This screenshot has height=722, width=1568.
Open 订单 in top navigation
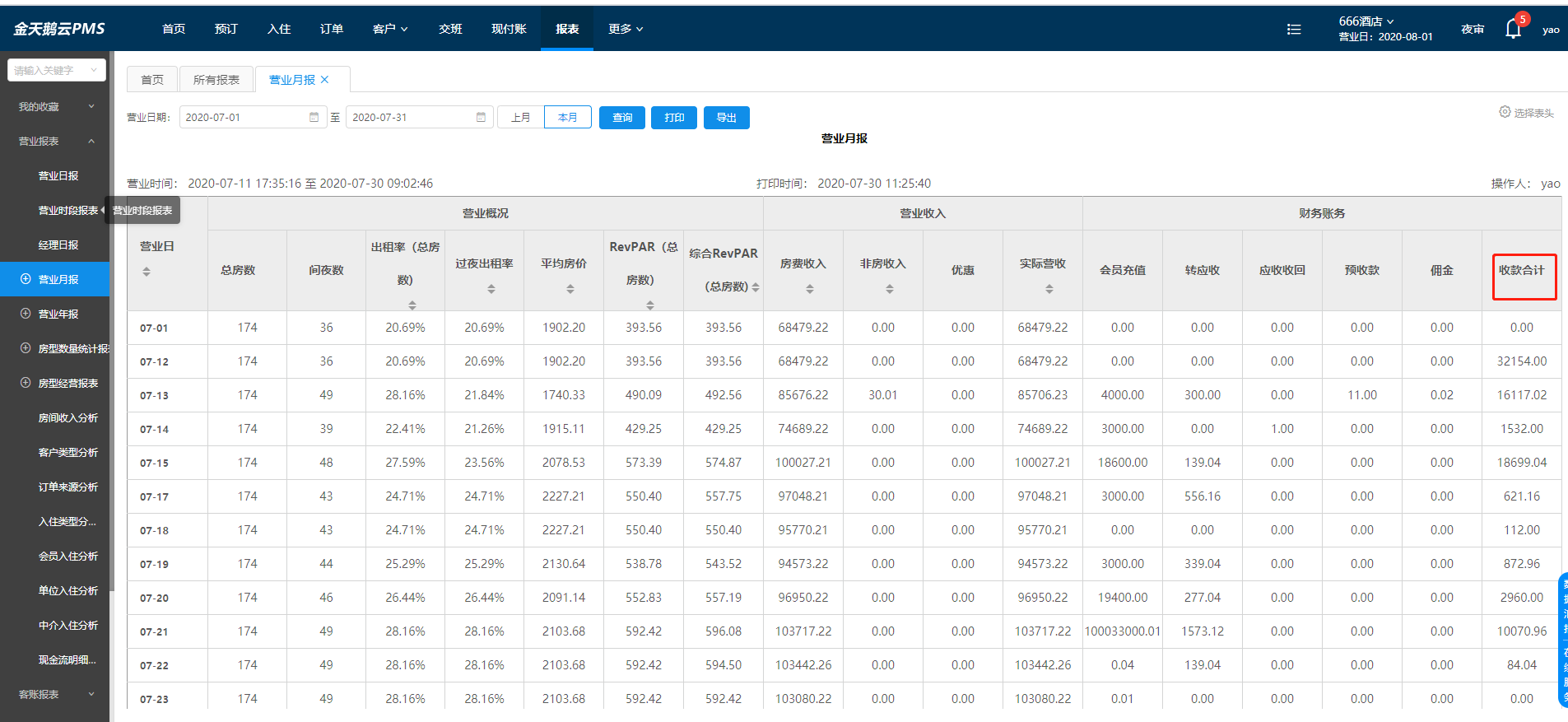coord(332,29)
